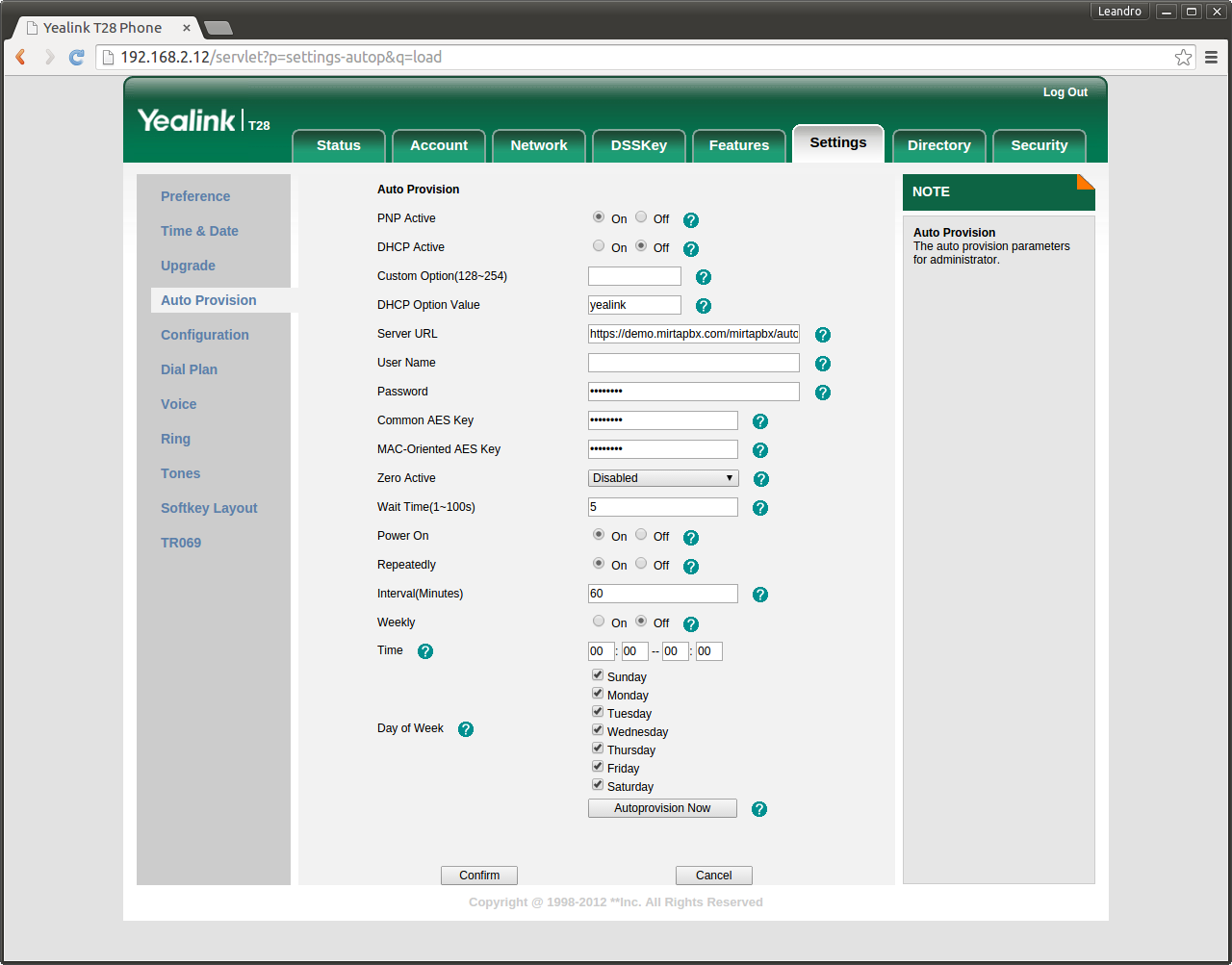Open the Chrome hamburger menu
Viewport: 1232px width, 965px height.
pyautogui.click(x=1211, y=58)
